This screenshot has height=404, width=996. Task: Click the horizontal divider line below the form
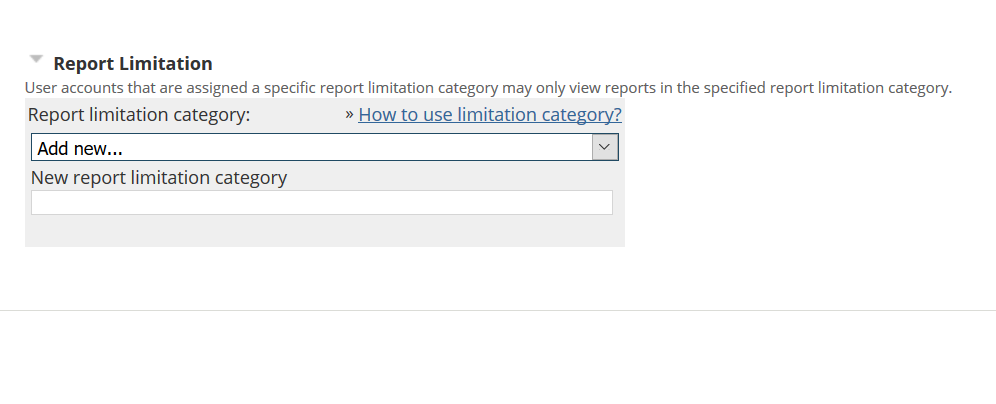498,310
